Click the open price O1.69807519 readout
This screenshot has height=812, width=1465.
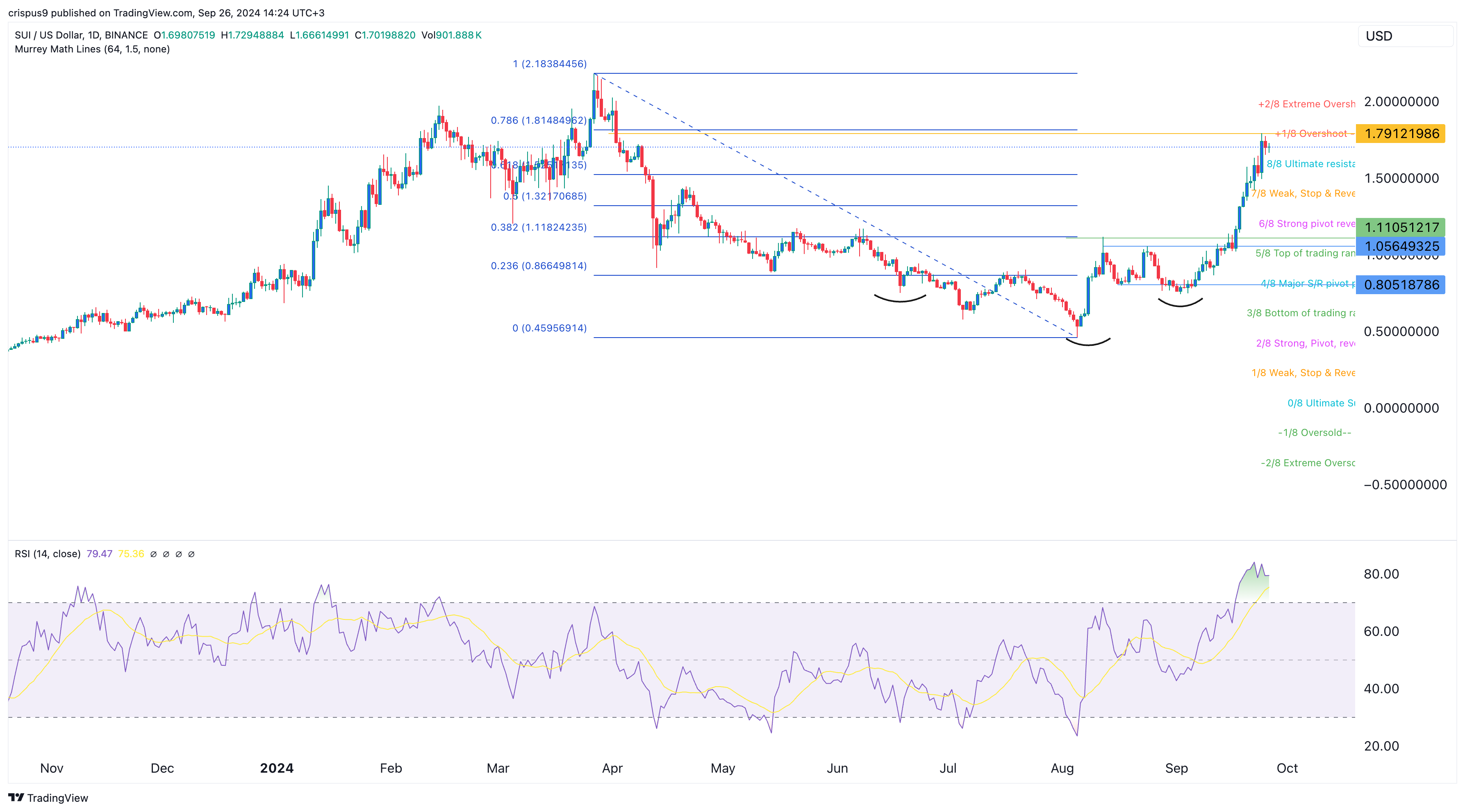point(184,35)
